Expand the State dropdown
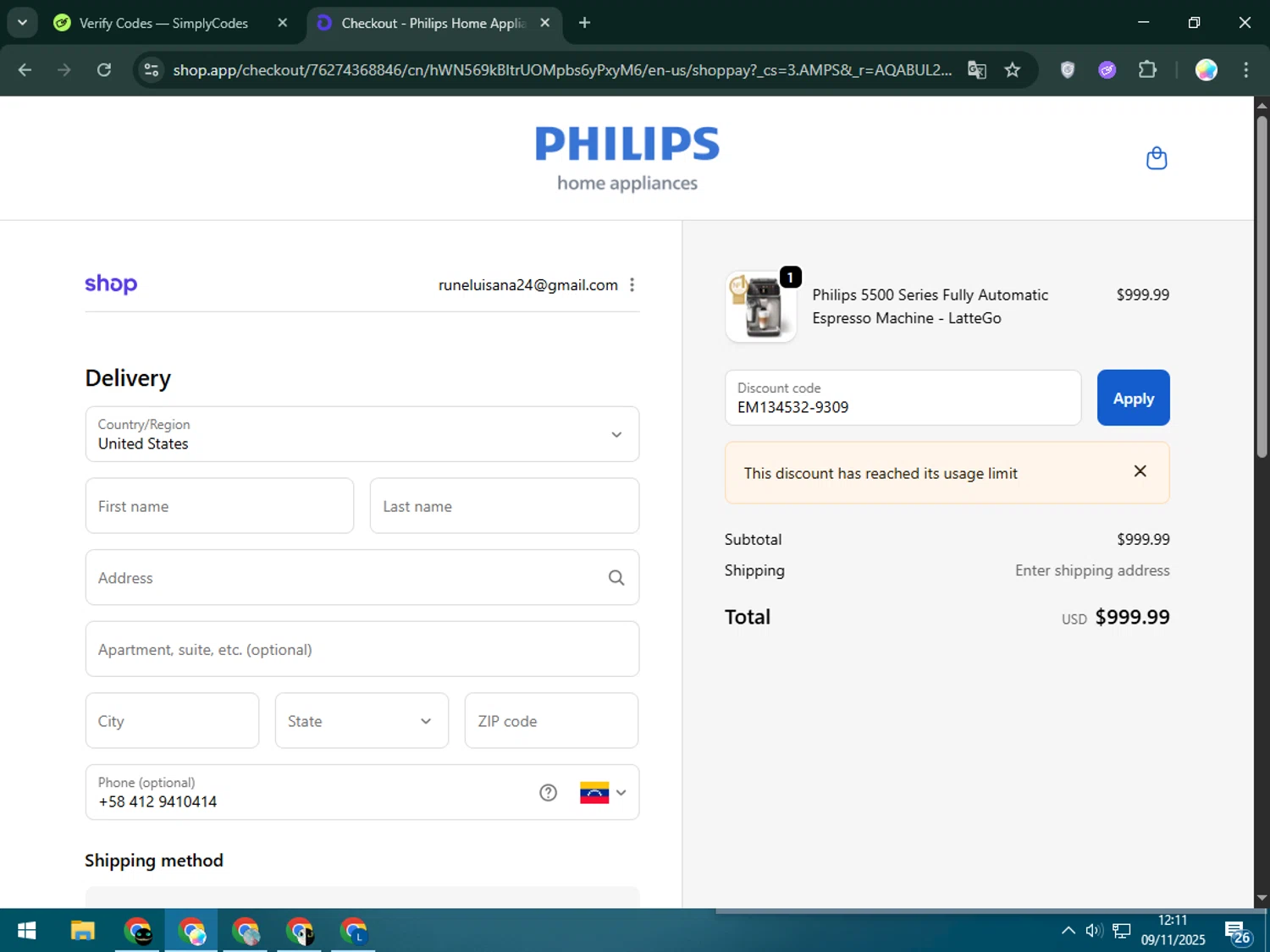 click(362, 721)
